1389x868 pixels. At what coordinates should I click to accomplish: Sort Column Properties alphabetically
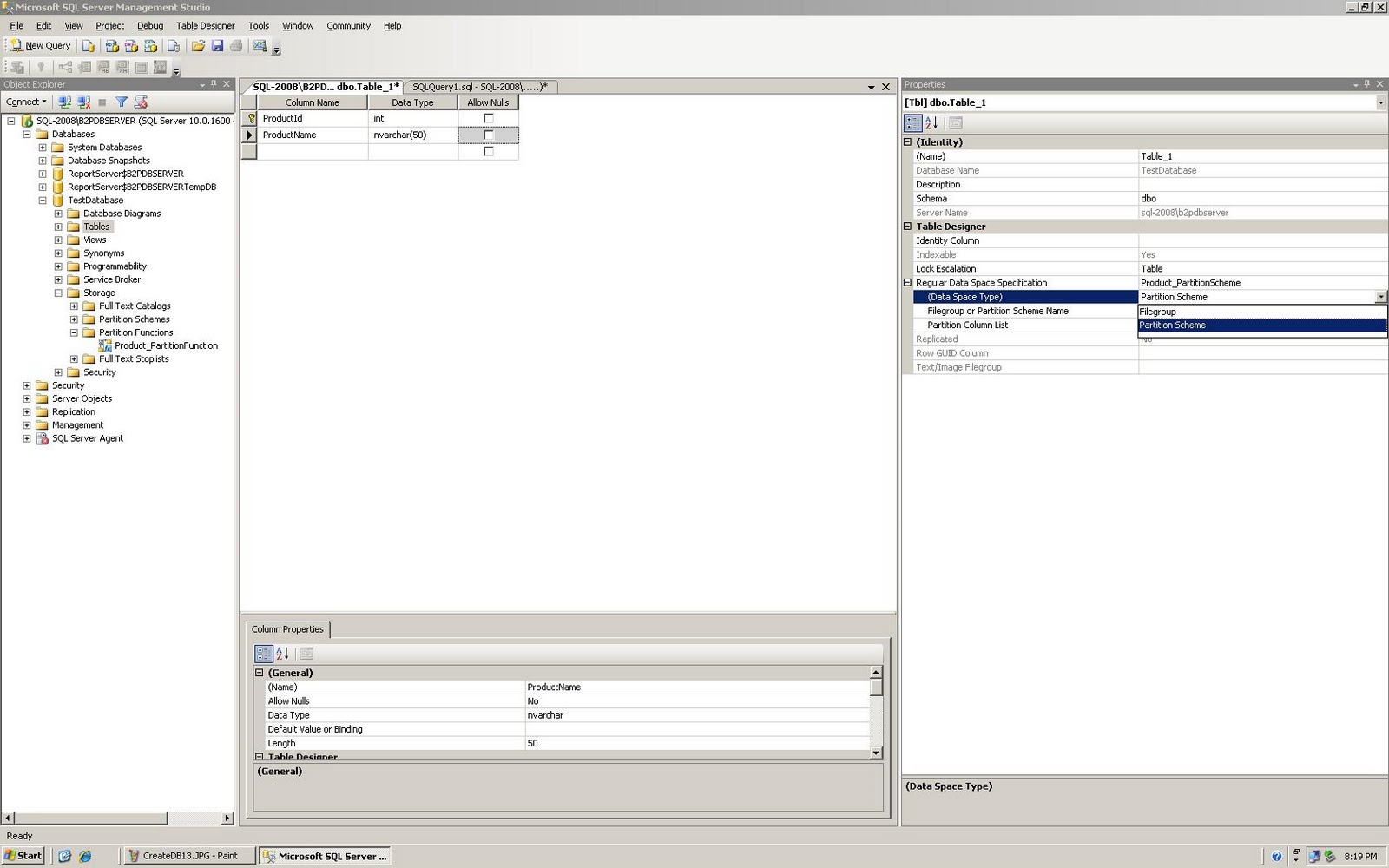point(282,654)
